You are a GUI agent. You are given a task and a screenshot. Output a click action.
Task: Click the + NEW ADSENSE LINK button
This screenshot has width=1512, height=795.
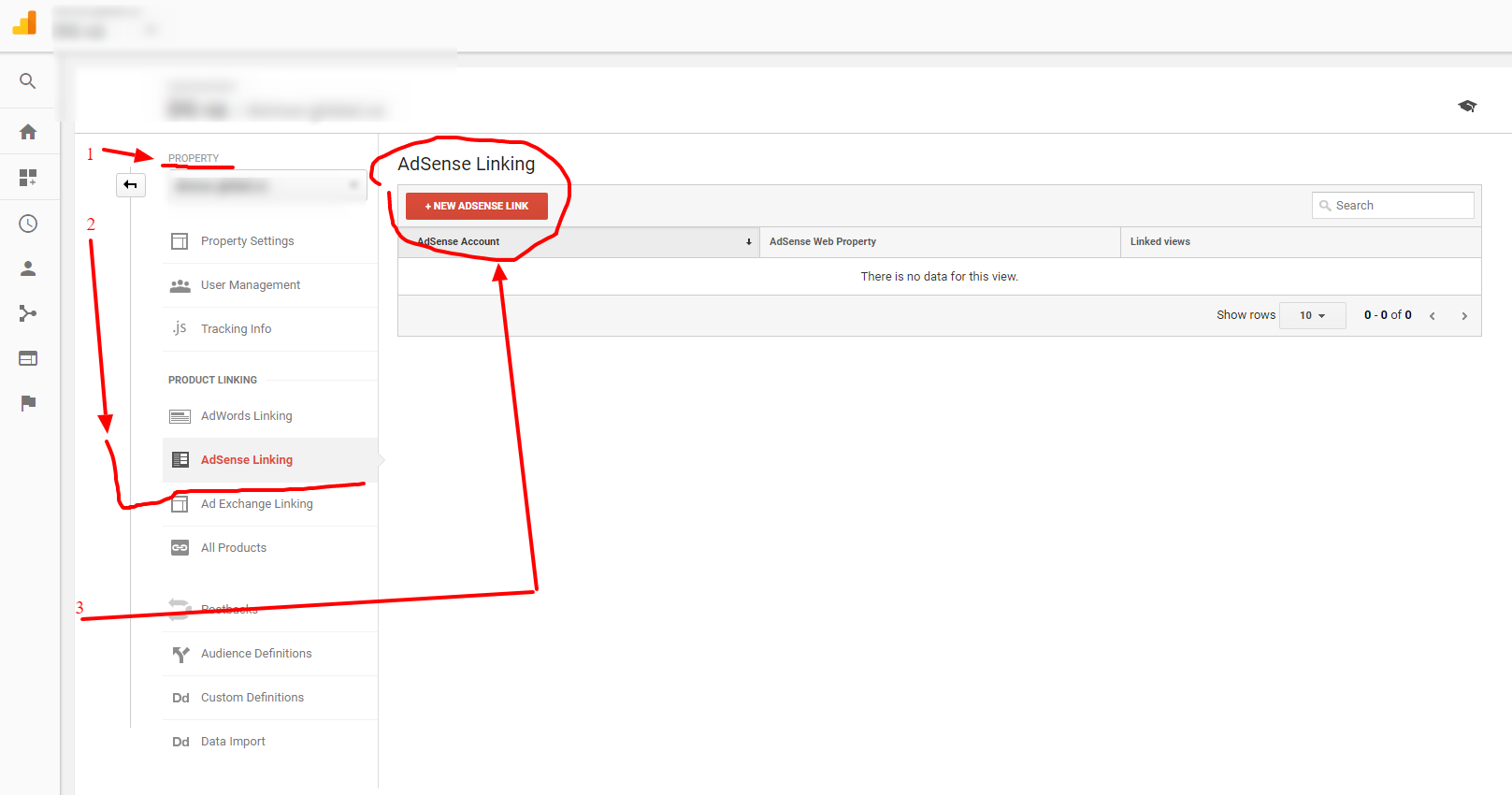click(477, 206)
